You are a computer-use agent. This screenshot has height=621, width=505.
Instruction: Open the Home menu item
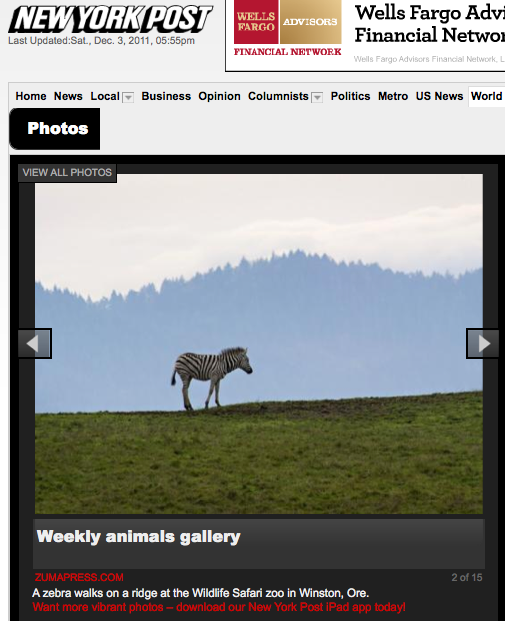click(x=31, y=96)
